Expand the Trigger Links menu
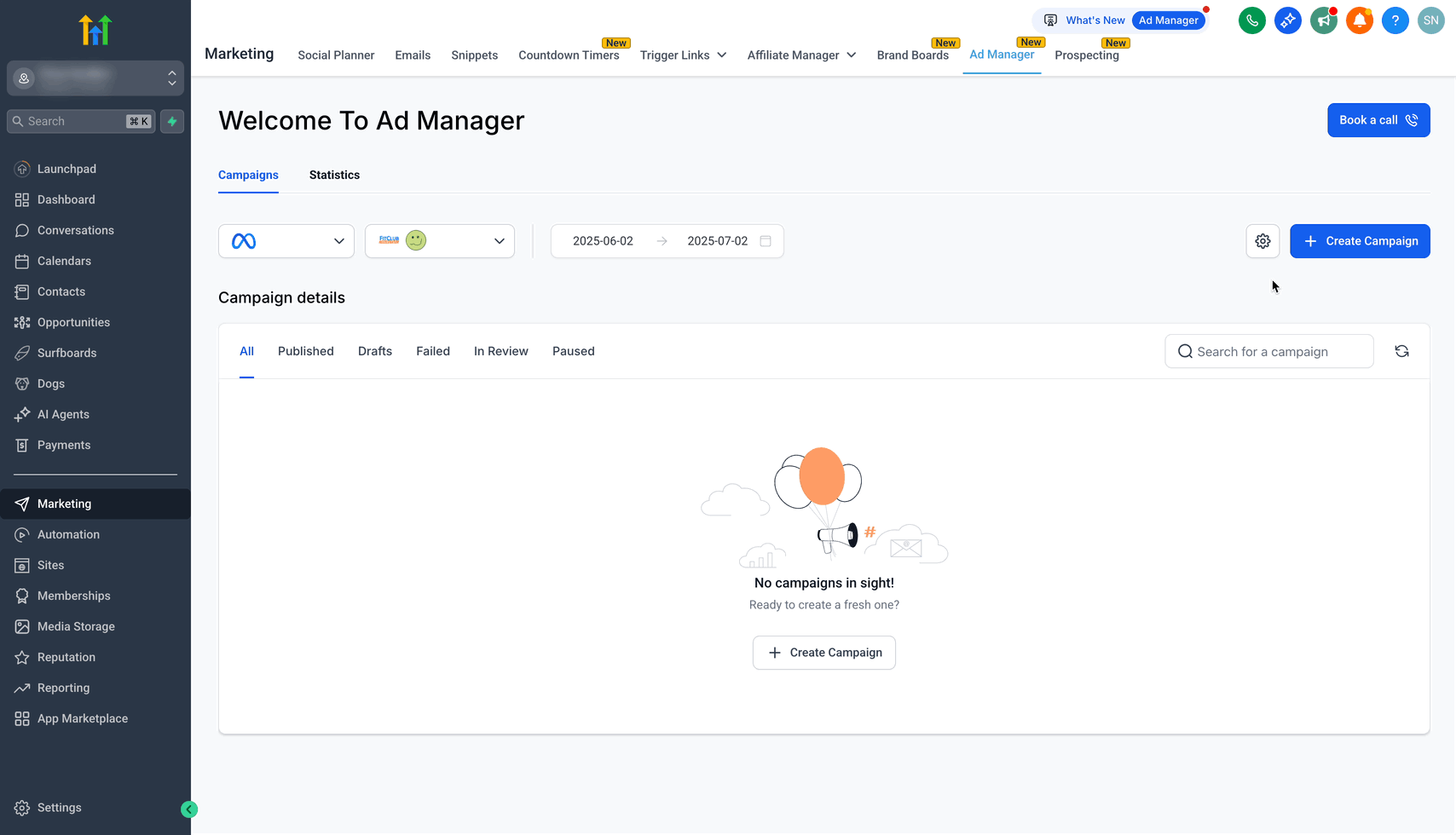1456x835 pixels. point(683,55)
